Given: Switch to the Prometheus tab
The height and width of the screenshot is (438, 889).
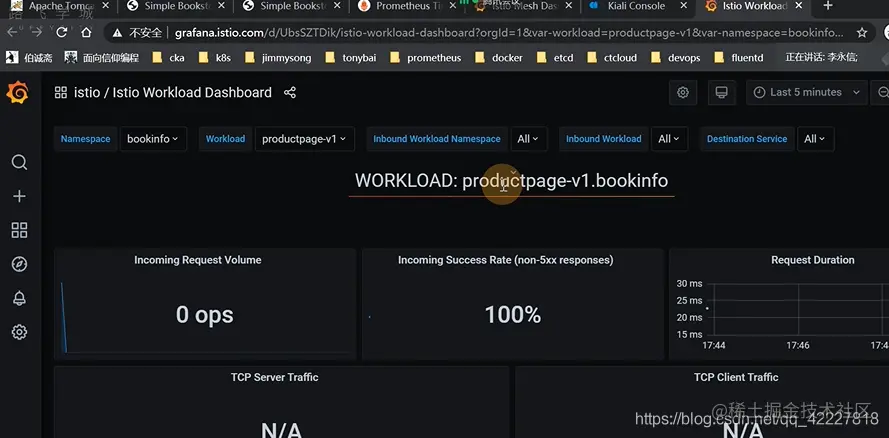Looking at the screenshot, I should (405, 6).
